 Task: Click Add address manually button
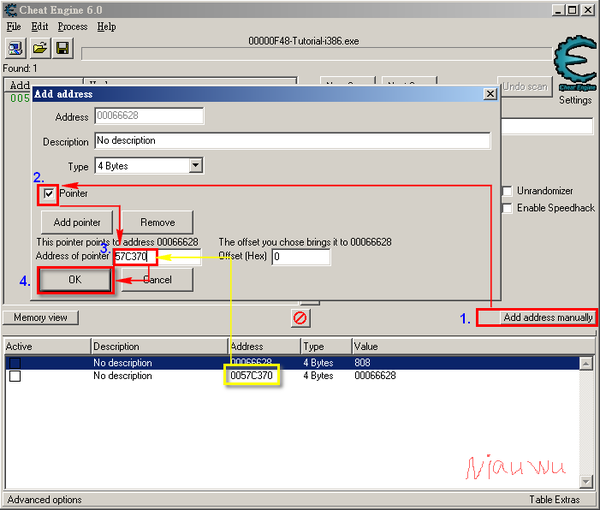537,318
